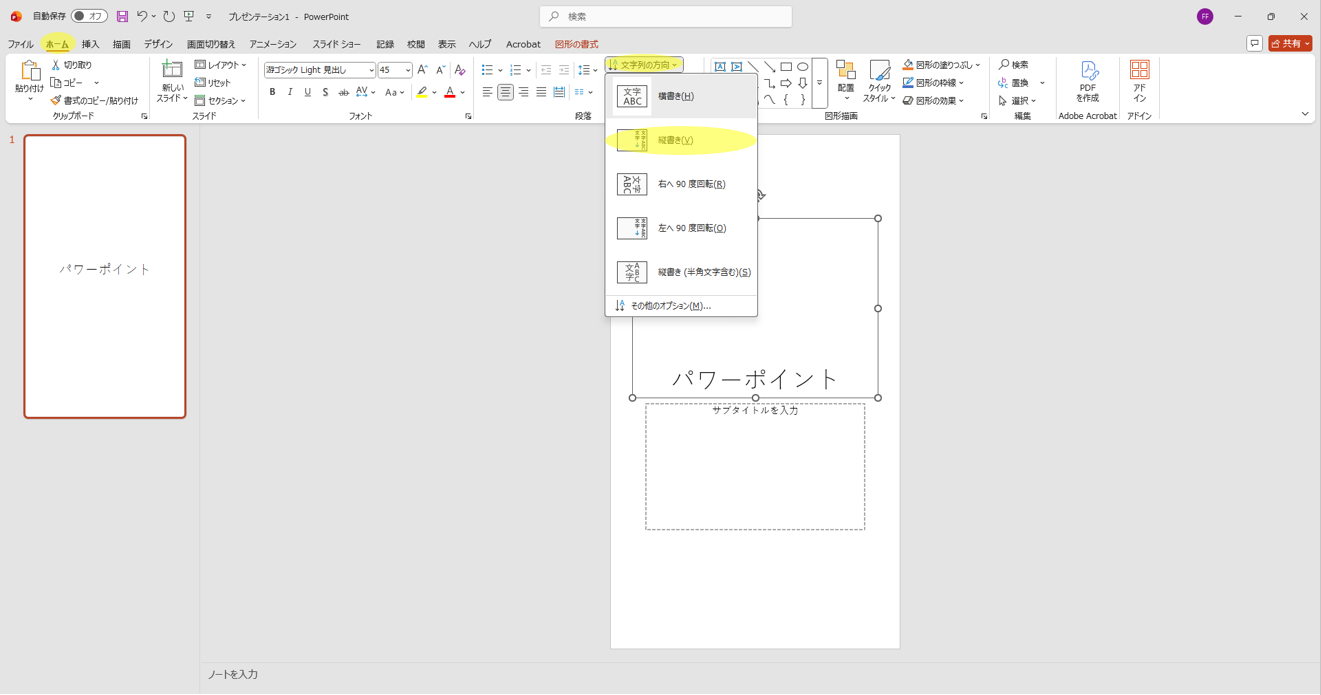Screen dimensions: 1321x695
Task: Toggle strikethrough text formatting
Action: 343,92
